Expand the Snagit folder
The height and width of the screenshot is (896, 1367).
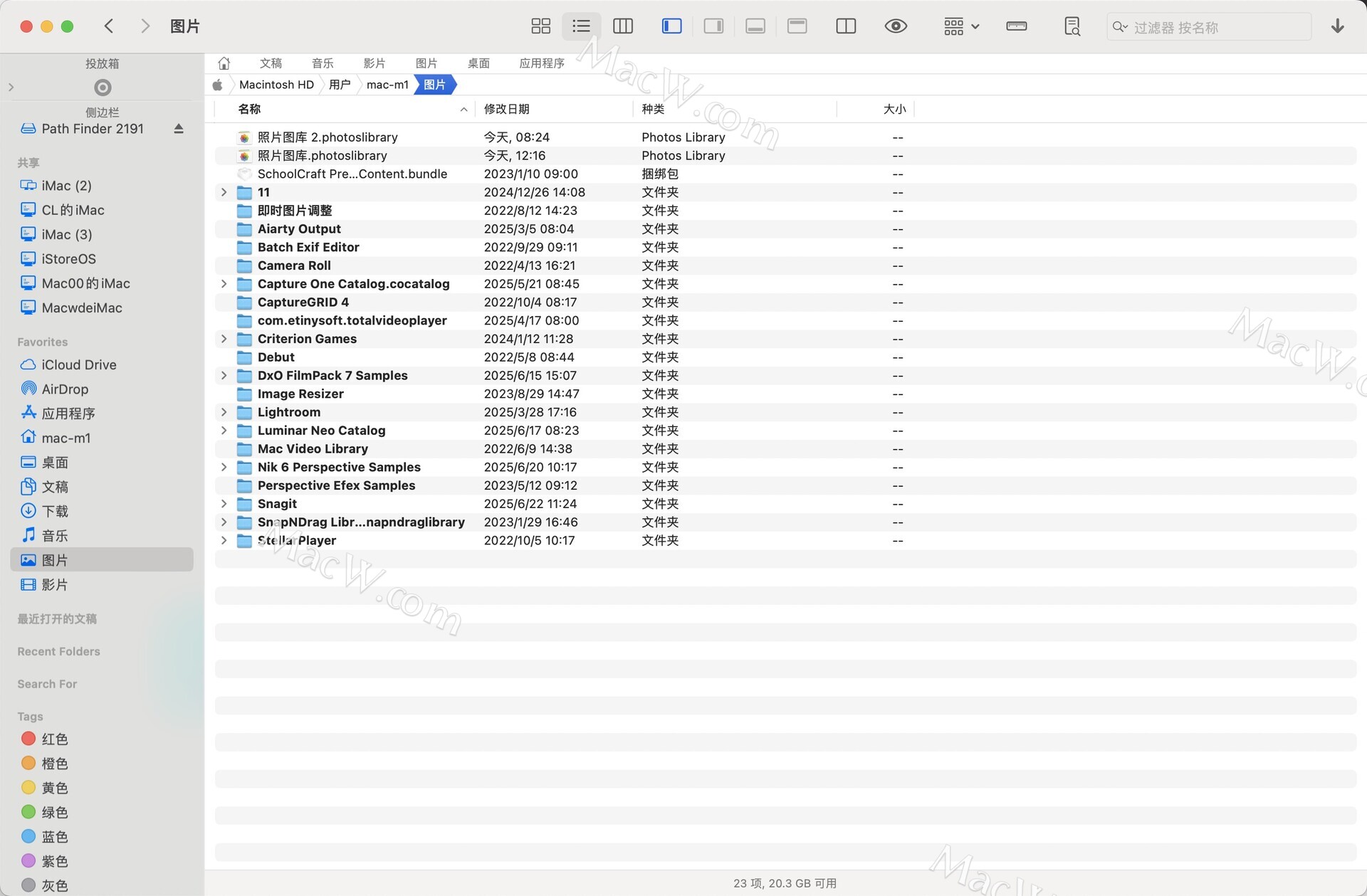point(224,504)
